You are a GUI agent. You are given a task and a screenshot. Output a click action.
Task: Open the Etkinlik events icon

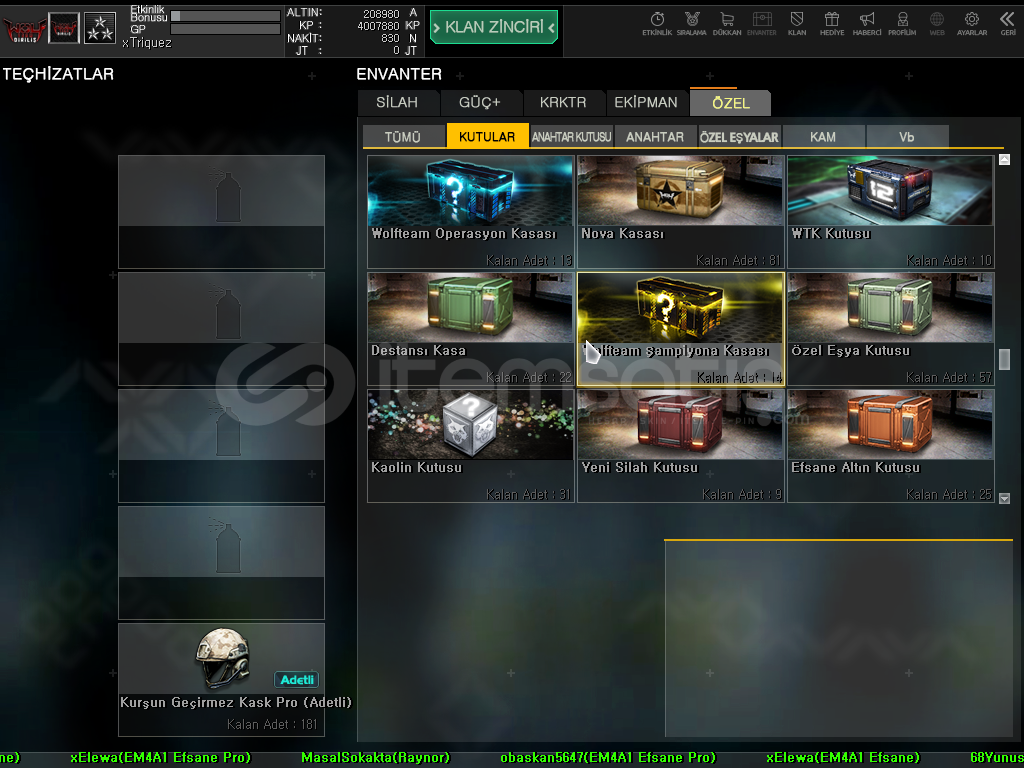657,24
